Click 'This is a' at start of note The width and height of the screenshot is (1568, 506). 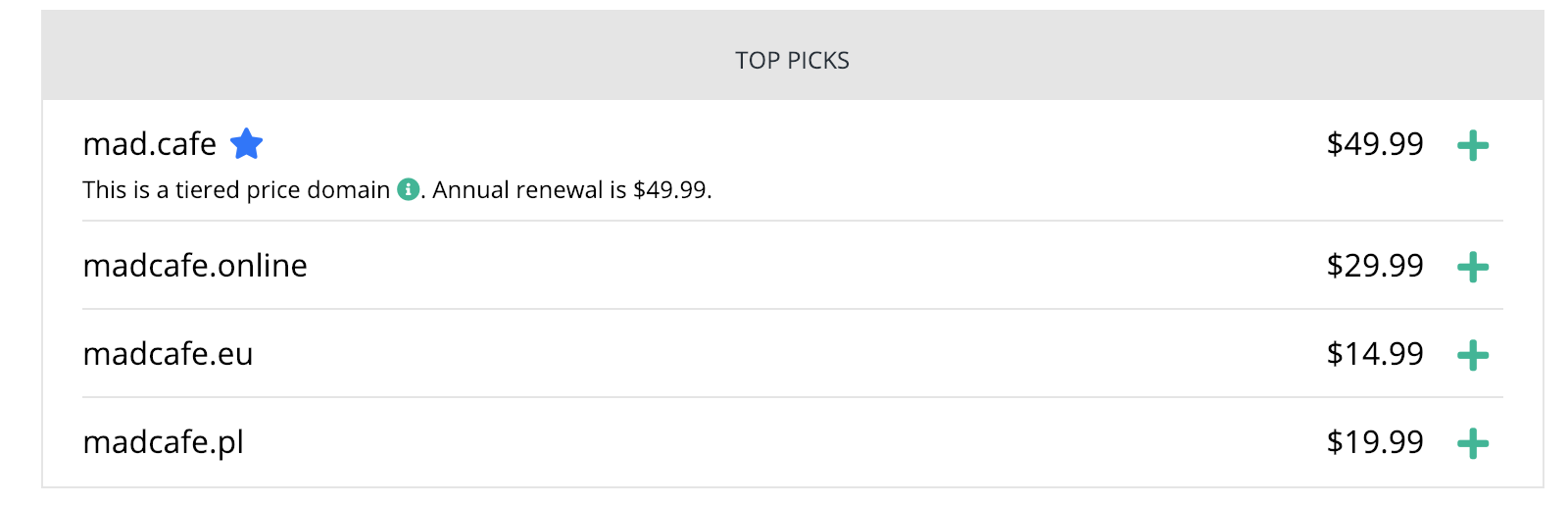pyautogui.click(x=125, y=190)
